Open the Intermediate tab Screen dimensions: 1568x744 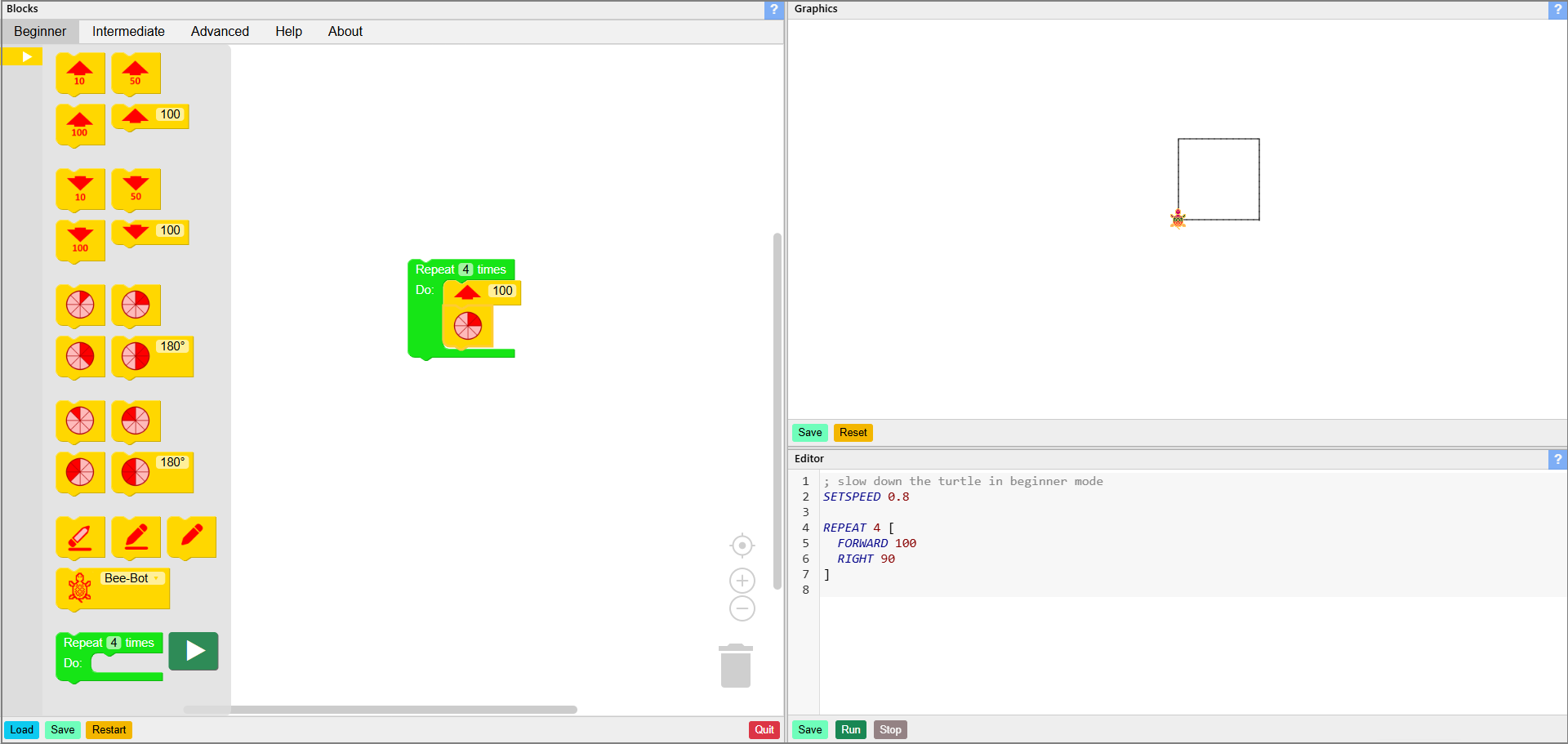point(128,32)
